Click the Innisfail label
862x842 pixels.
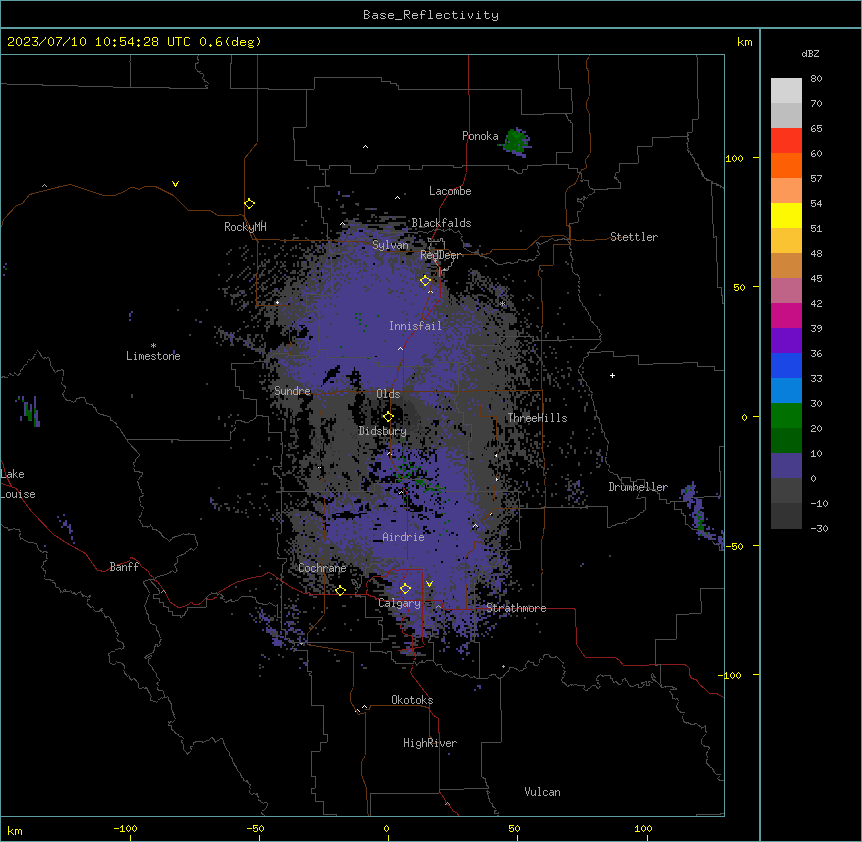pyautogui.click(x=415, y=326)
